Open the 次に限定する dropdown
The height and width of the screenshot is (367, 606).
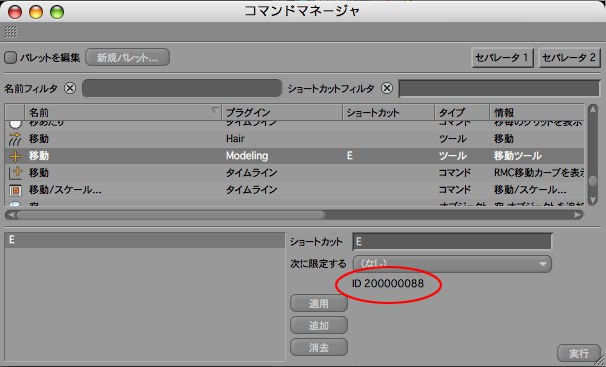[x=452, y=264]
